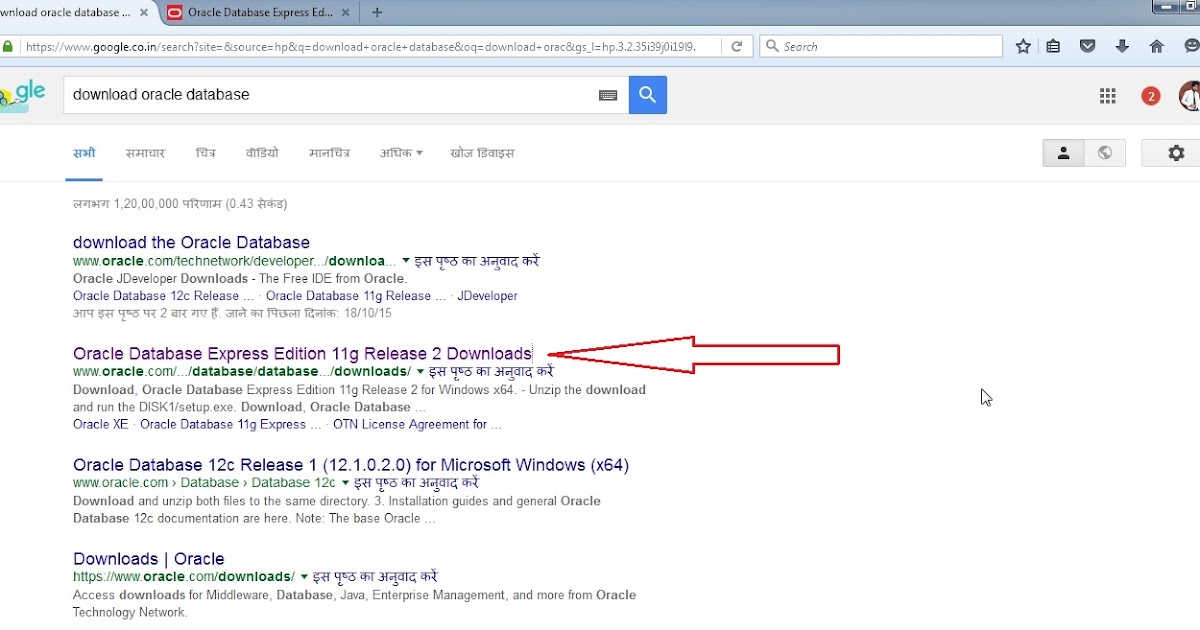Save the page to Pocket

1088,46
